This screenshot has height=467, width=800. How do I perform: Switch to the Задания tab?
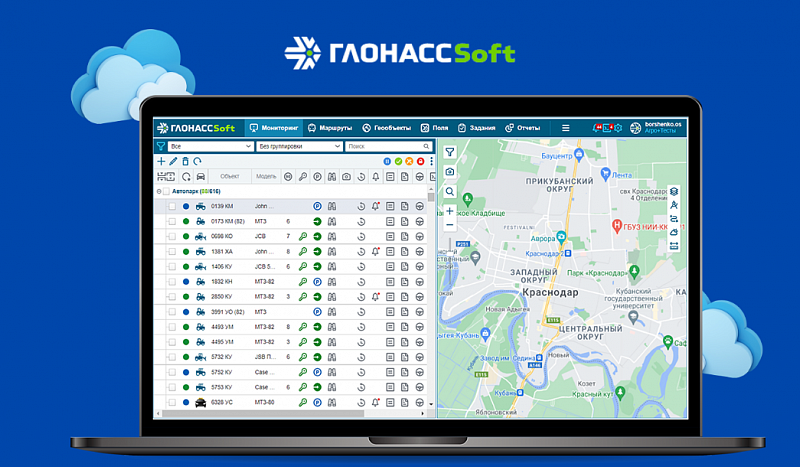tap(477, 128)
